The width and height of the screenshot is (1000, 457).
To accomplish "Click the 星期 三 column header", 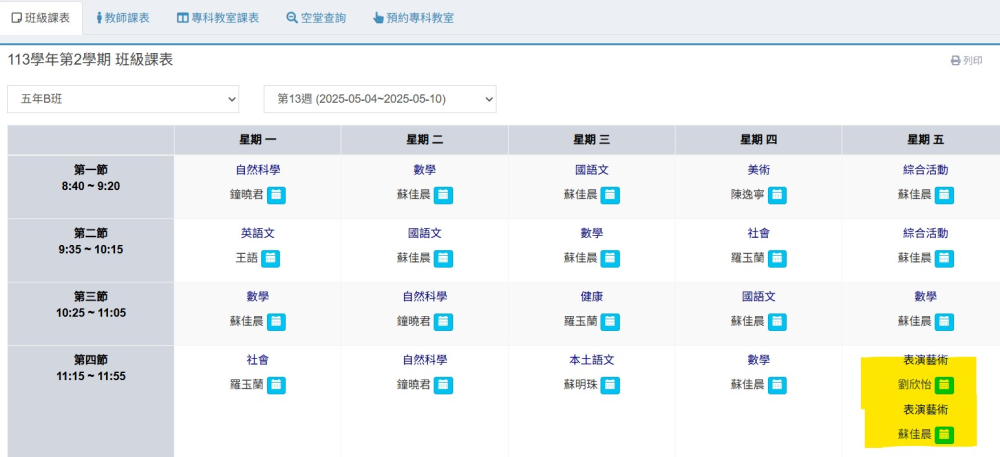I will click(591, 140).
